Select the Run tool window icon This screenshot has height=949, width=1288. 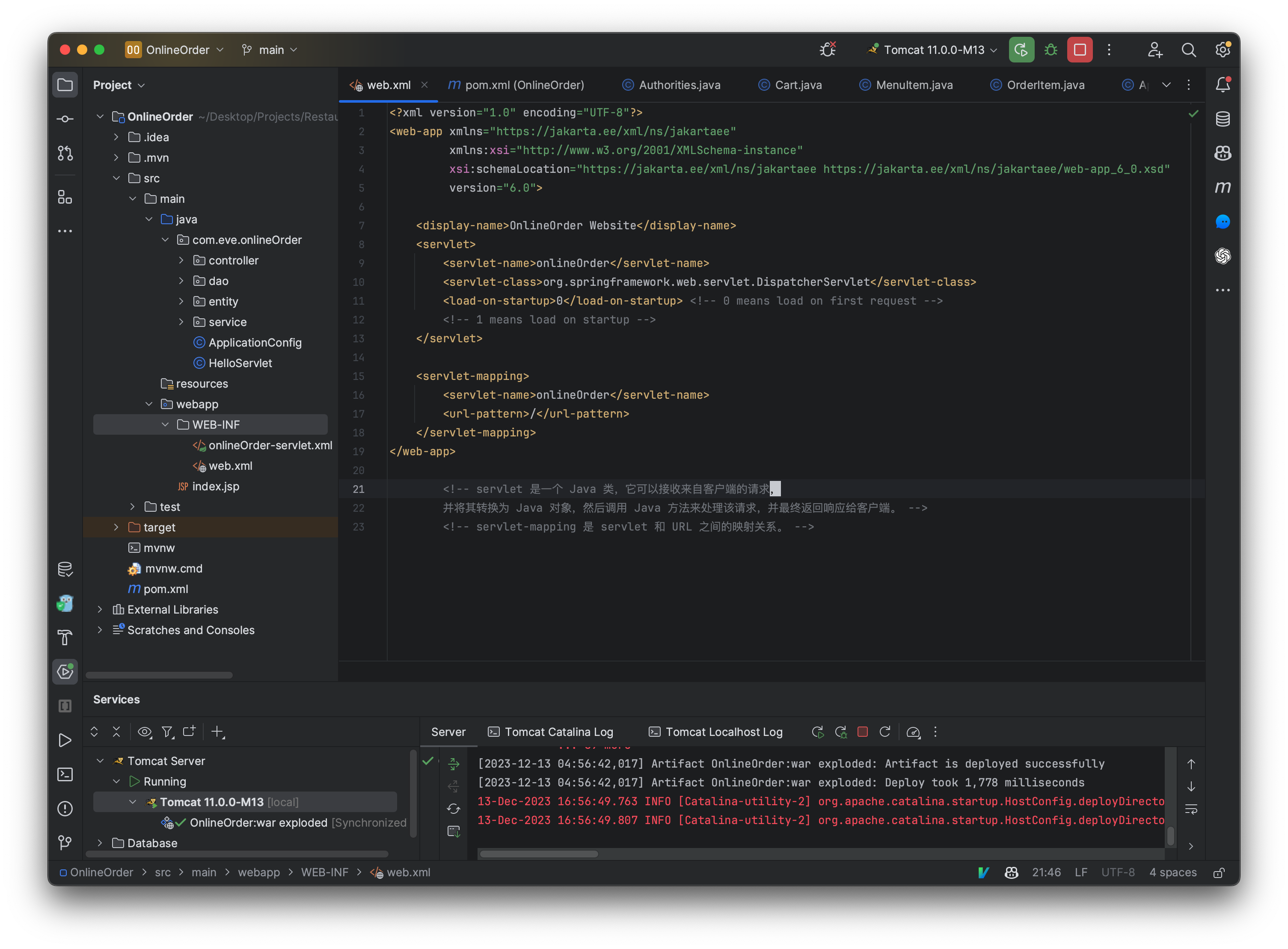[x=65, y=741]
